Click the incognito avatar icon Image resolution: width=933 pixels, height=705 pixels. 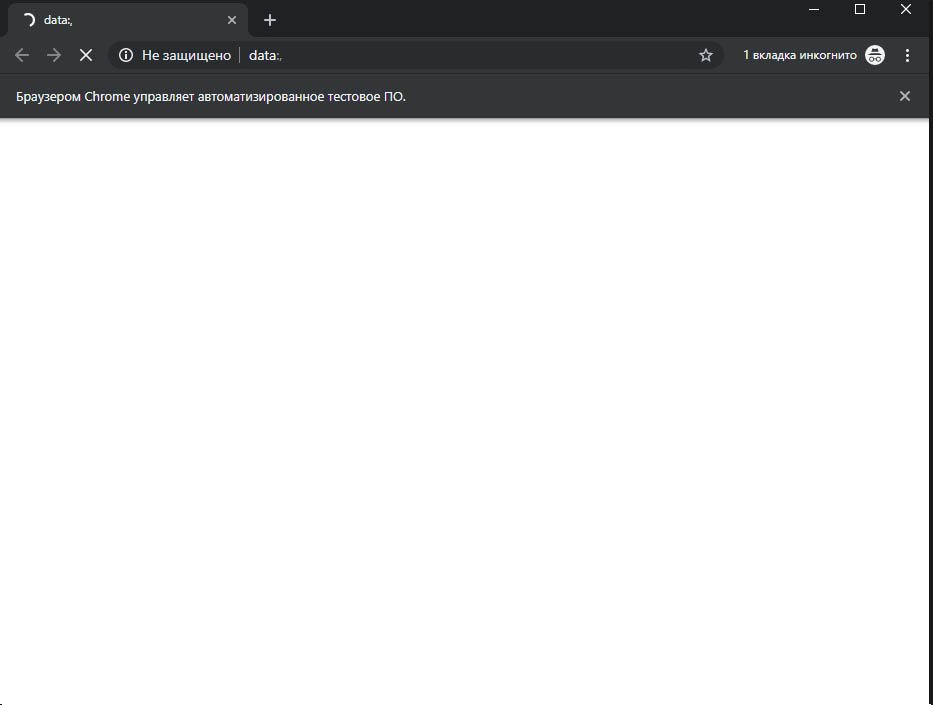click(x=875, y=56)
